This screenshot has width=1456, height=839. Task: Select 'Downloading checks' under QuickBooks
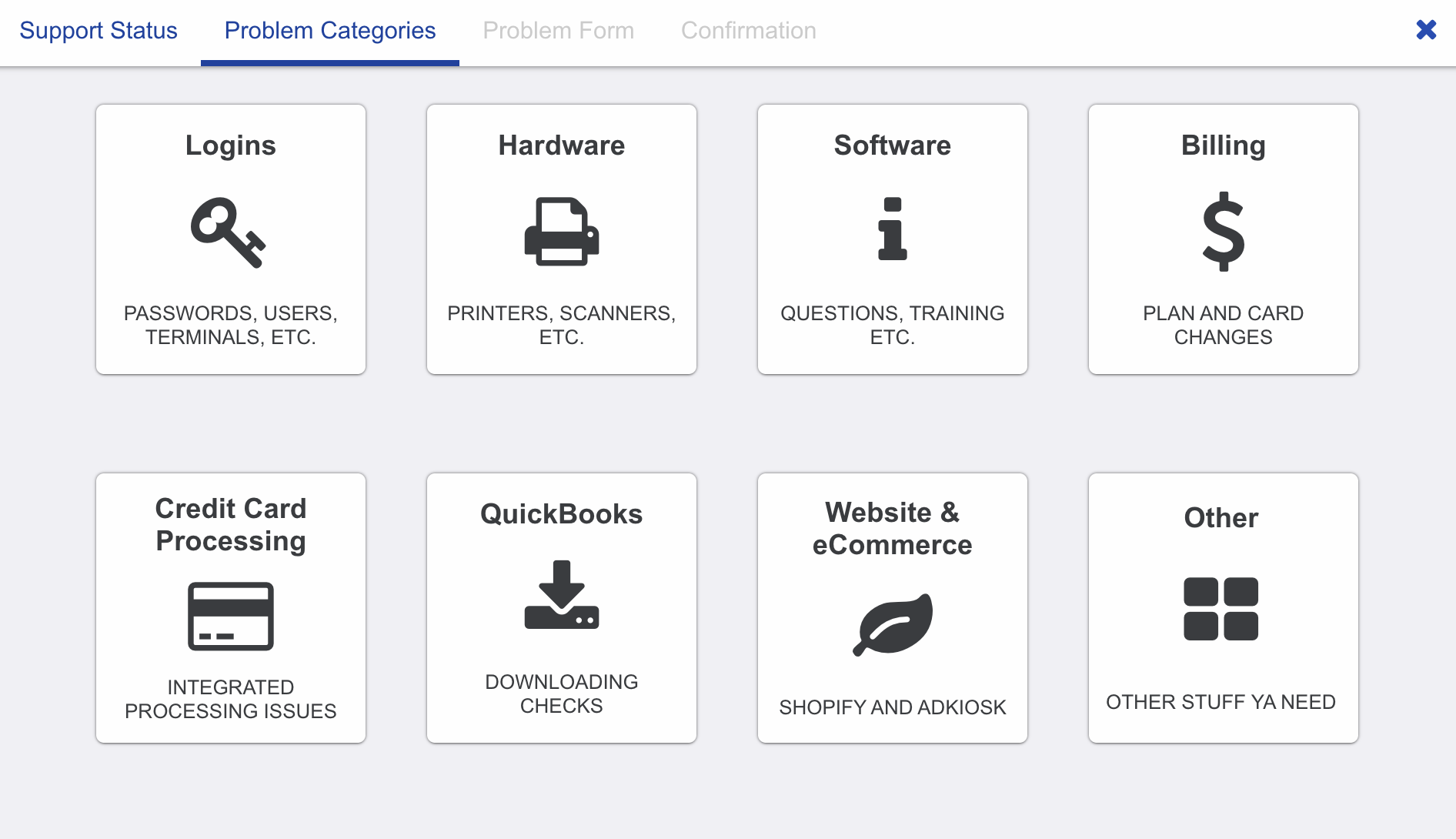[562, 694]
